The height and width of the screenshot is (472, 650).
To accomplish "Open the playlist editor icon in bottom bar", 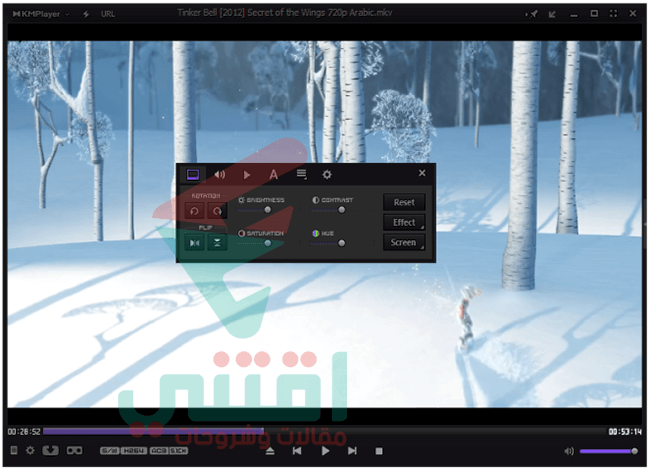I will pyautogui.click(x=14, y=450).
